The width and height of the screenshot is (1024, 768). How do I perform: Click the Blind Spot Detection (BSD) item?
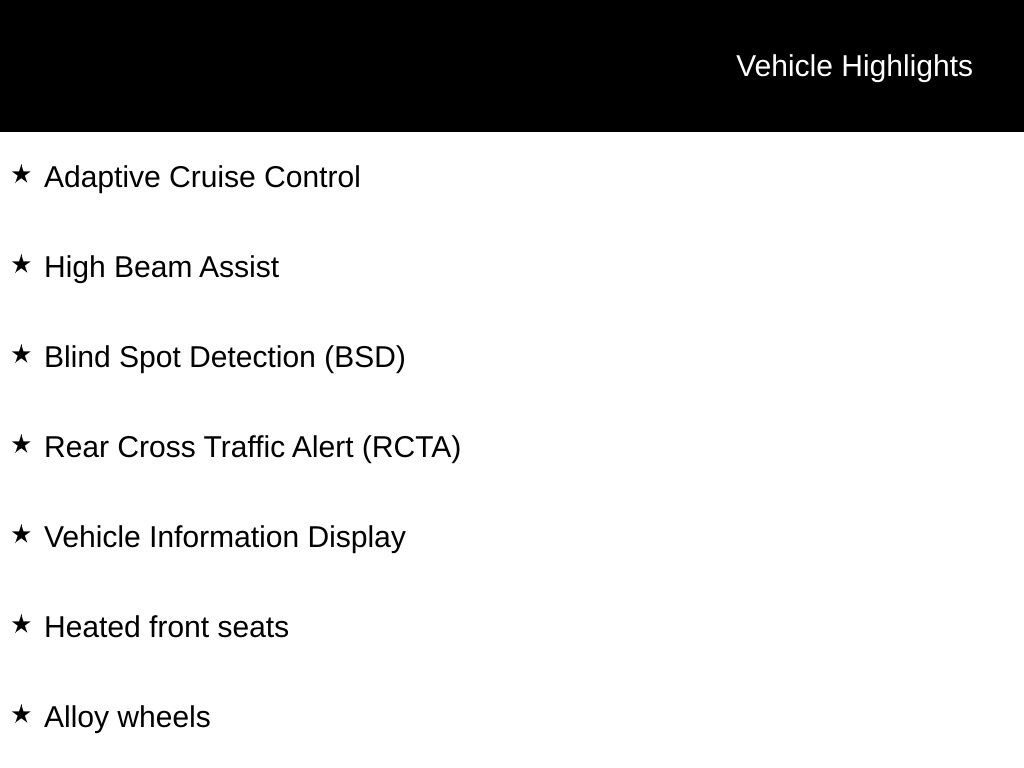(x=225, y=357)
